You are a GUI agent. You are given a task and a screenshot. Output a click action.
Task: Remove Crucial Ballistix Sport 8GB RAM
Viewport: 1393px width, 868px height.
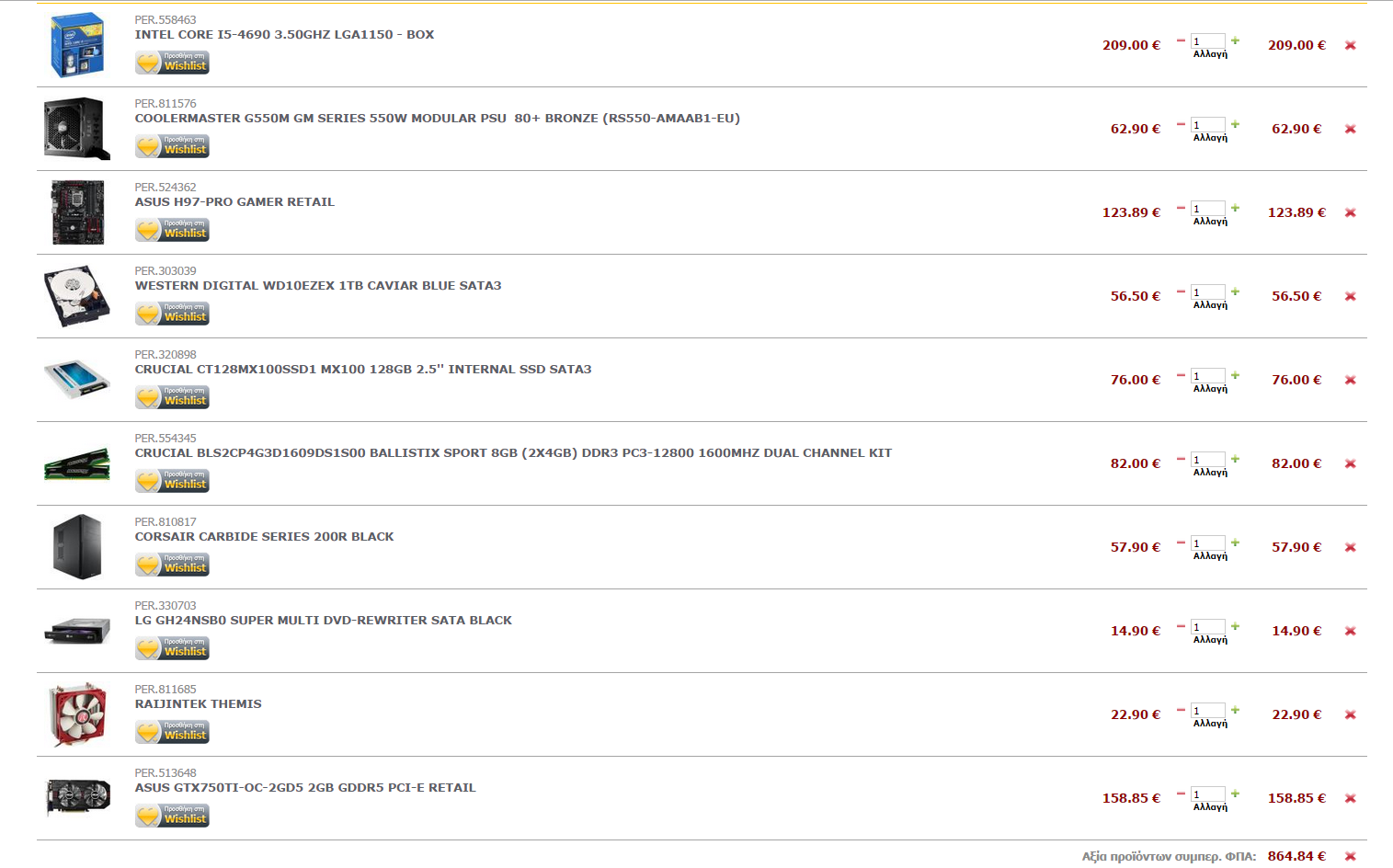point(1350,463)
